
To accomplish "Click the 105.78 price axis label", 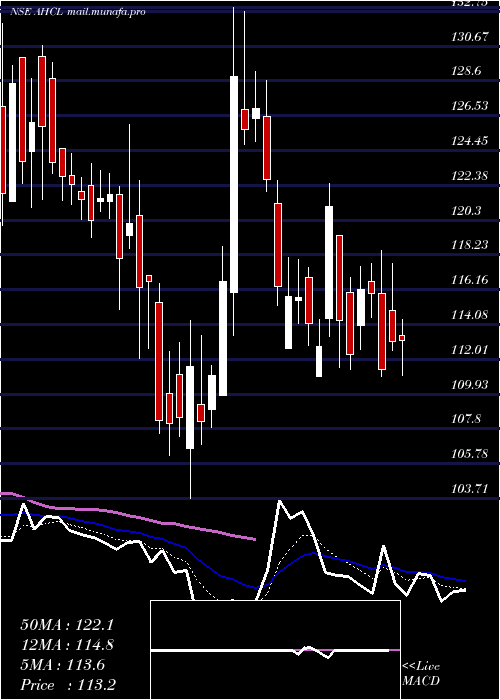I will (x=470, y=454).
